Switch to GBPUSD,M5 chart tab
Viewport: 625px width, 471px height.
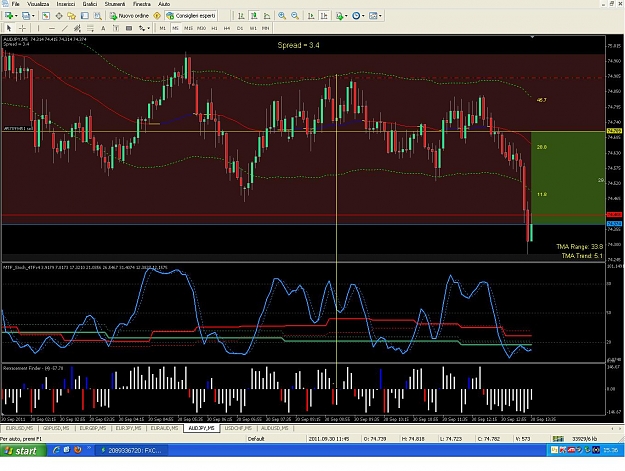(56, 428)
